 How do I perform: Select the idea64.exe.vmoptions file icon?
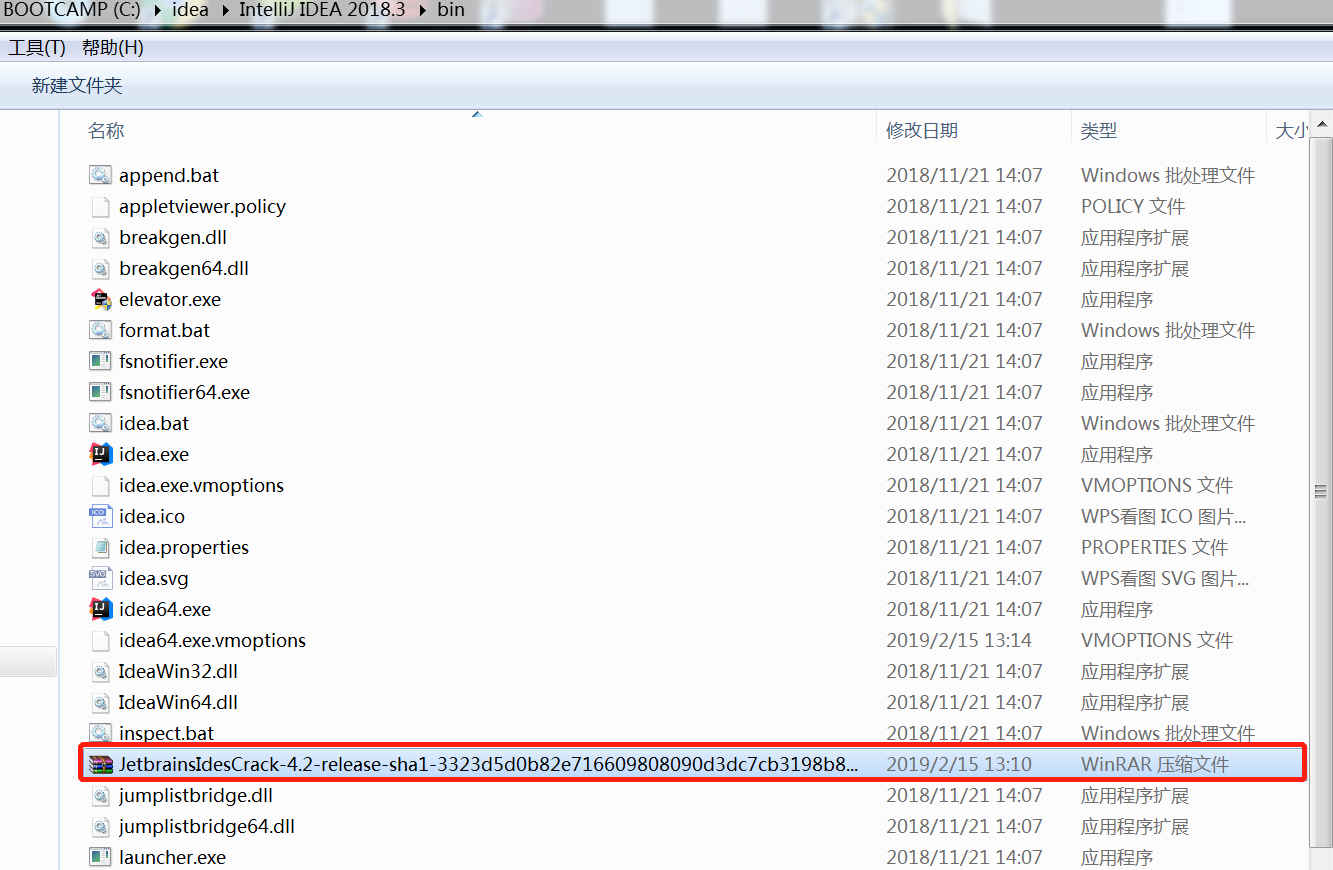[x=100, y=640]
